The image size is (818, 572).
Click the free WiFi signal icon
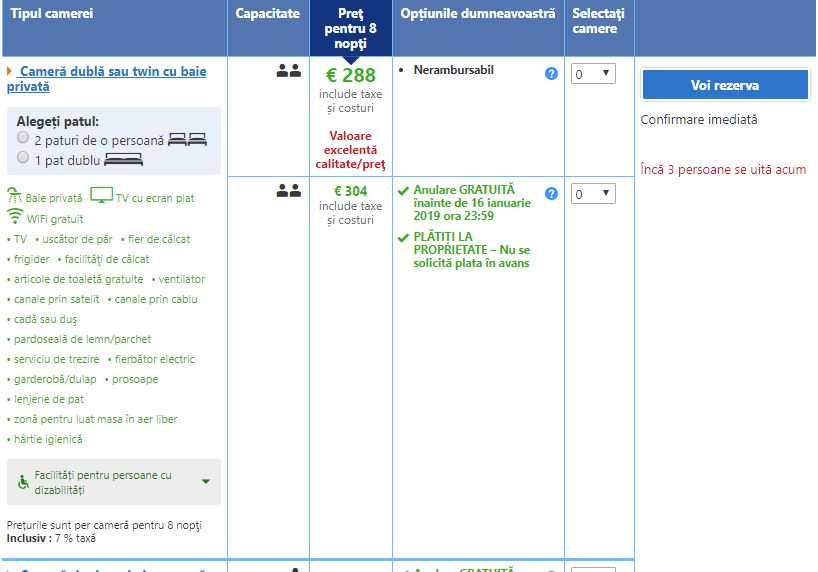click(x=15, y=217)
